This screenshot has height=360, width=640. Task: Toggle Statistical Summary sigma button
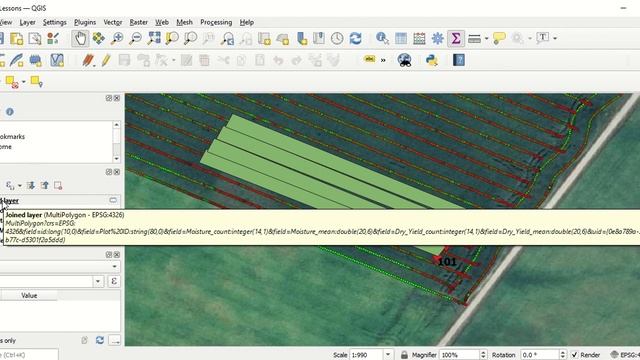456,38
